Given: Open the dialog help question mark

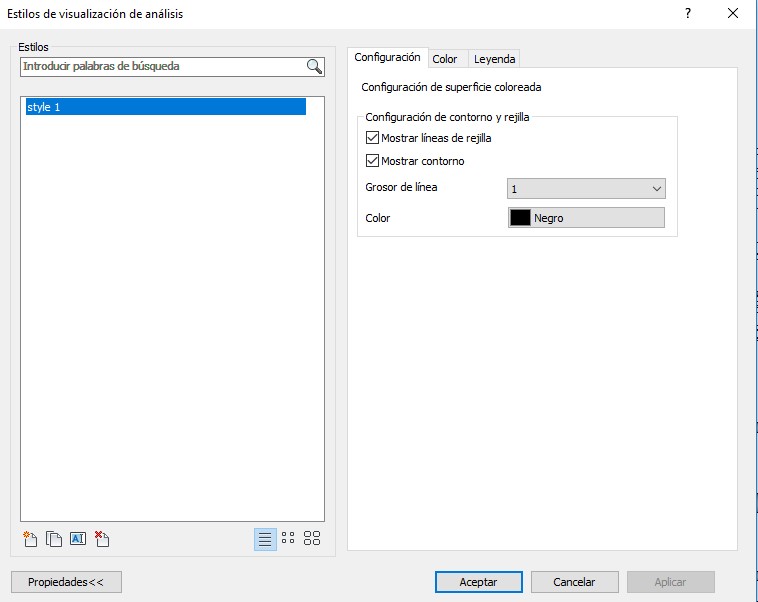Looking at the screenshot, I should click(x=688, y=14).
